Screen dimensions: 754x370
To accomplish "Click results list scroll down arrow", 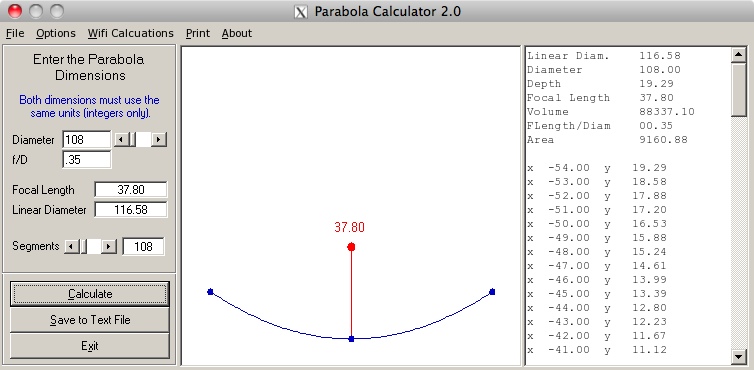I will click(738, 357).
